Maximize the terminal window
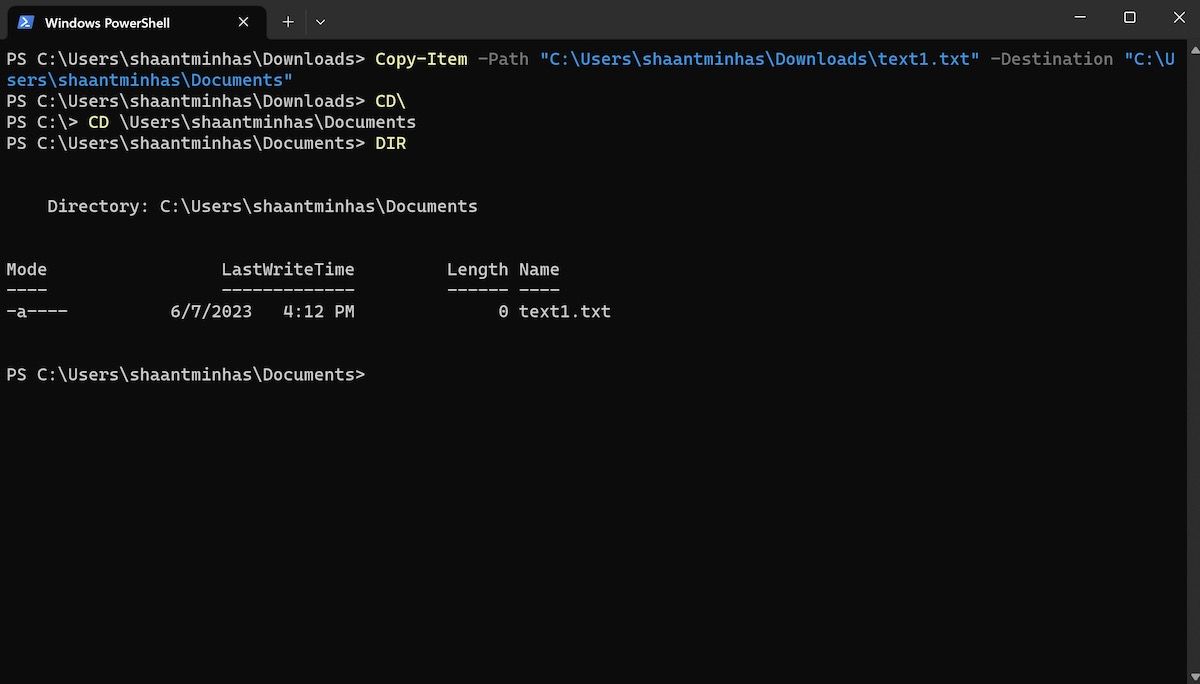This screenshot has width=1200, height=684. click(1129, 17)
